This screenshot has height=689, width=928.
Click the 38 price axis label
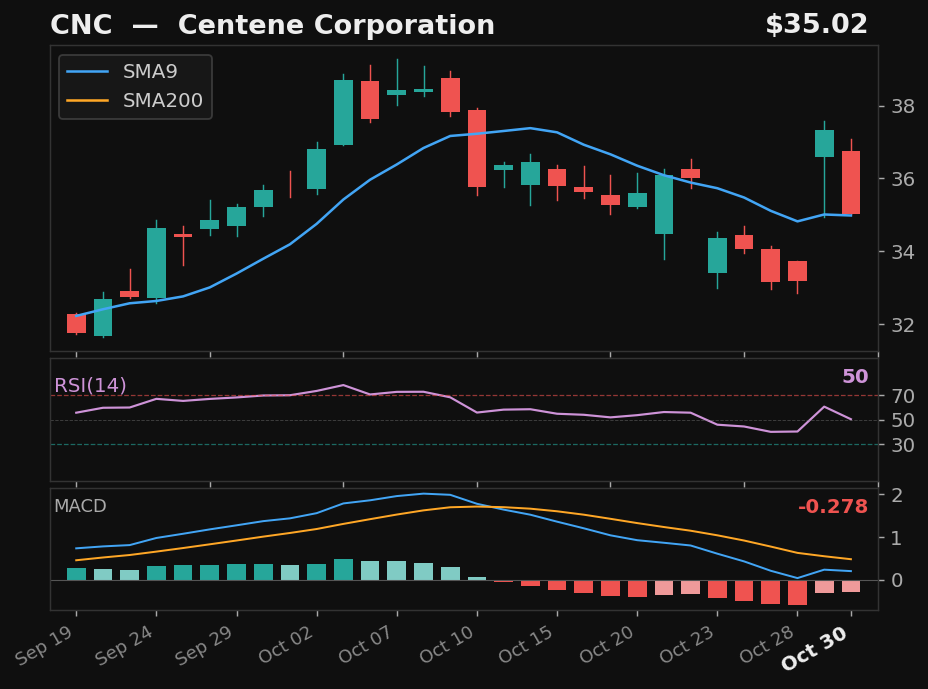(x=903, y=107)
